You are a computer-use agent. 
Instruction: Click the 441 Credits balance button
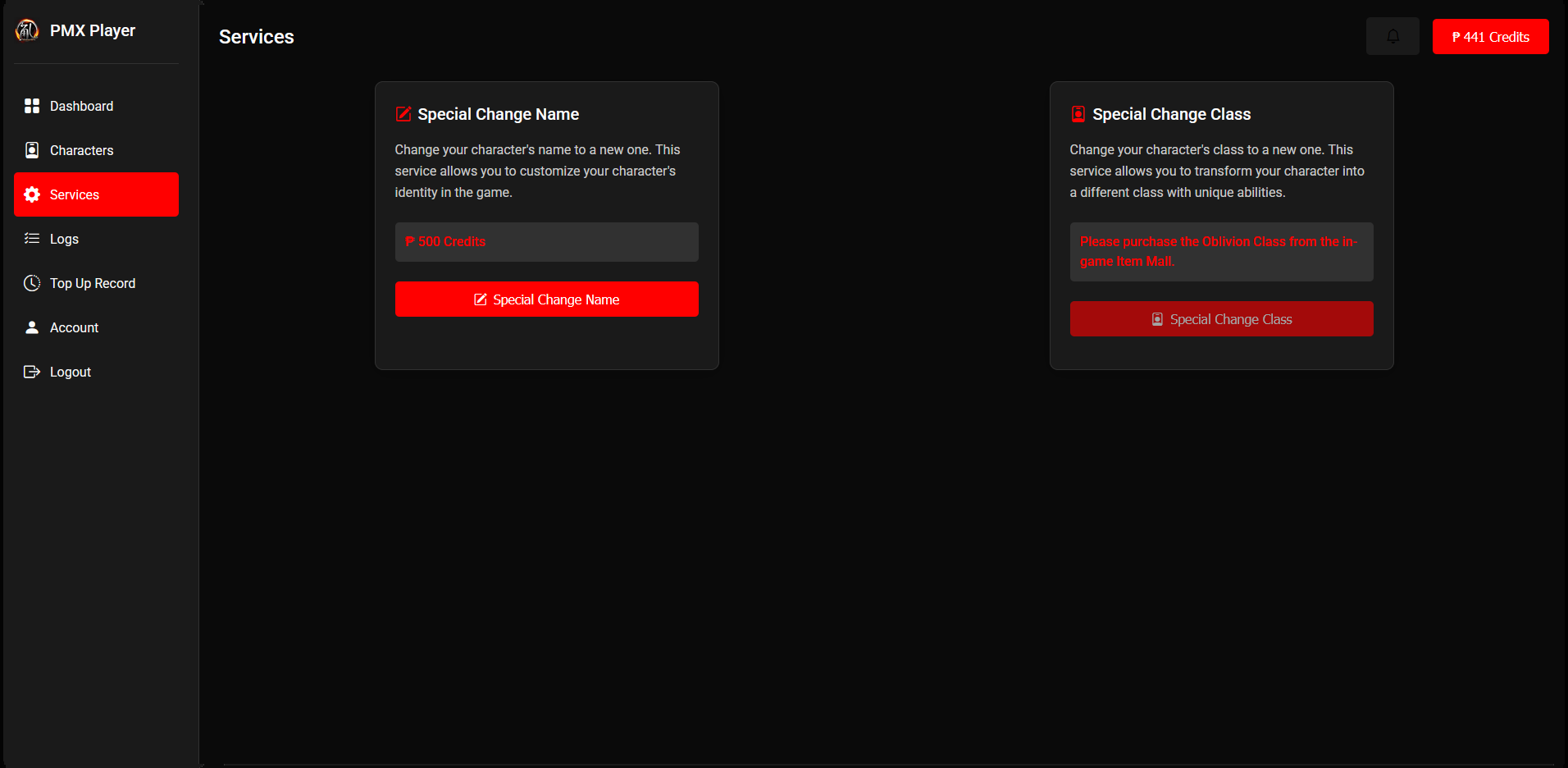pyautogui.click(x=1490, y=37)
